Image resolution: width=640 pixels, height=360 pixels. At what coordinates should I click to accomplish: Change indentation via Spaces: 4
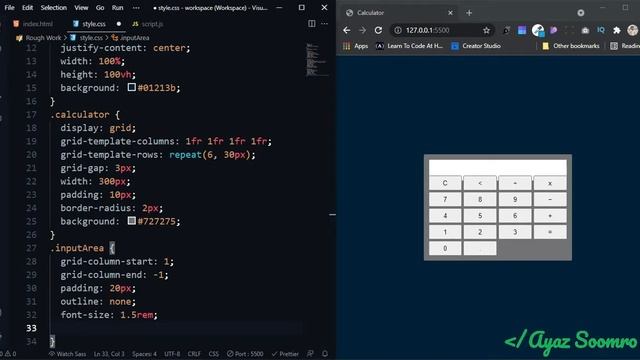pos(144,354)
